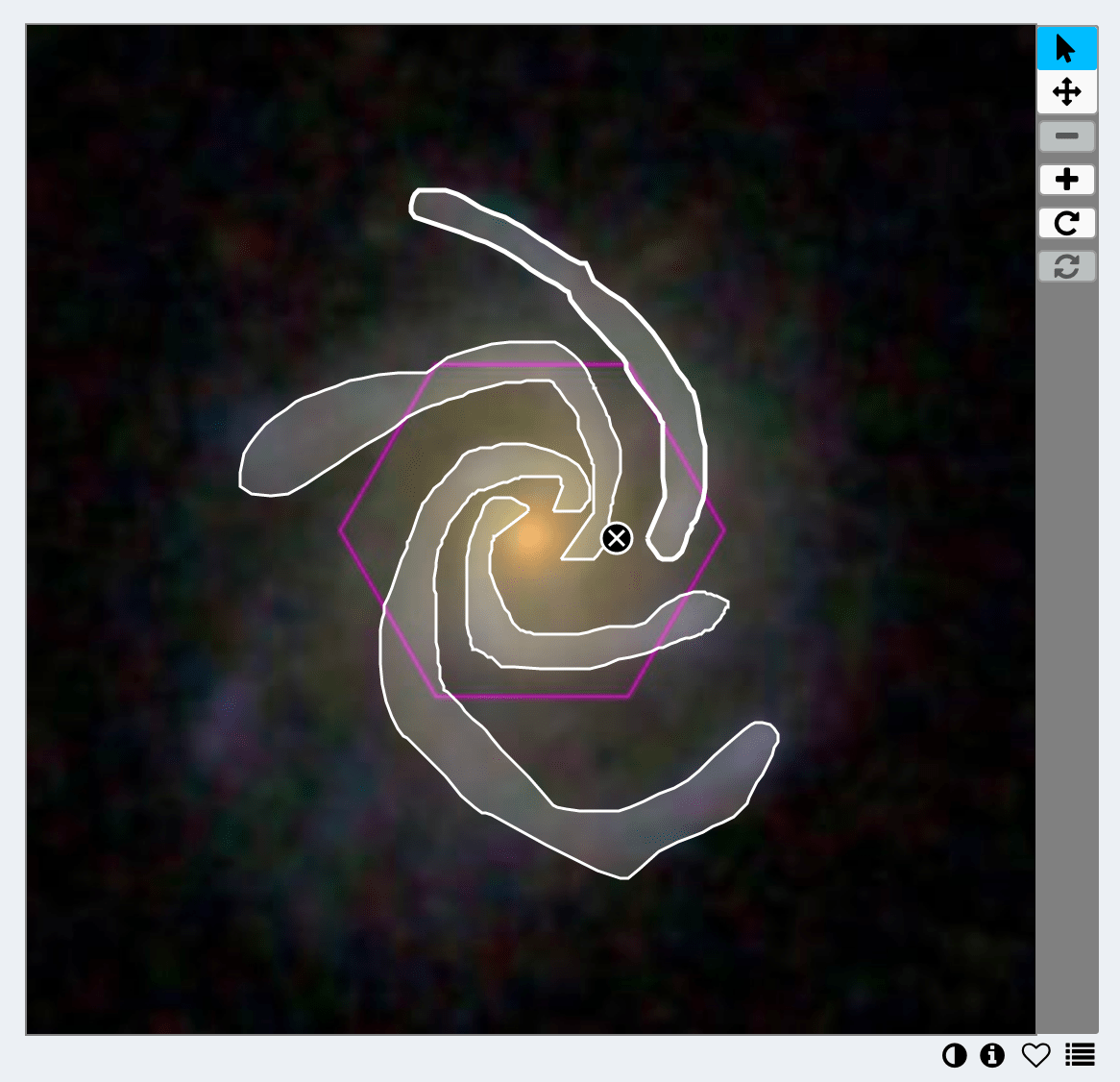Open the subject info metadata

coord(992,1055)
